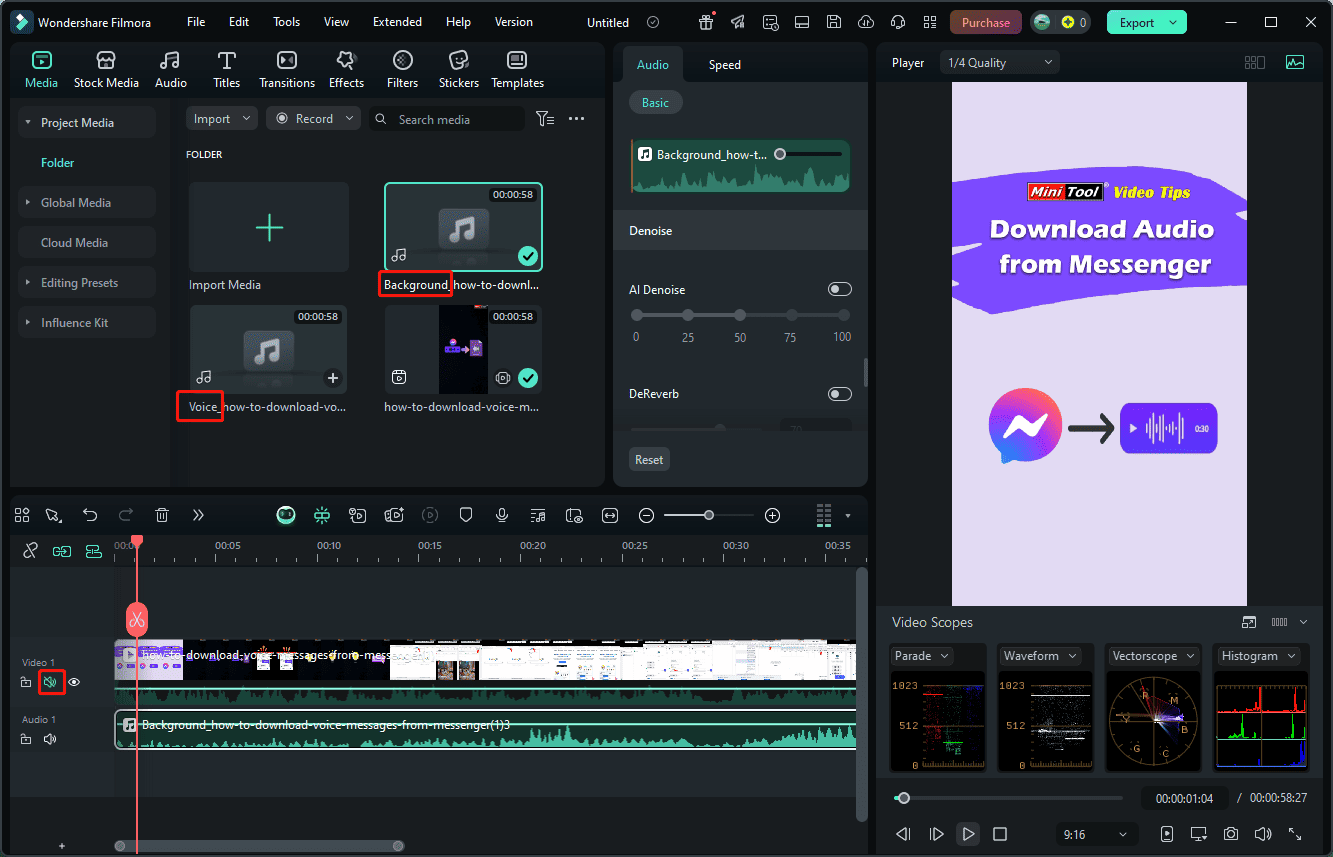Open the headset support icon
The image size is (1333, 857).
coord(898,22)
